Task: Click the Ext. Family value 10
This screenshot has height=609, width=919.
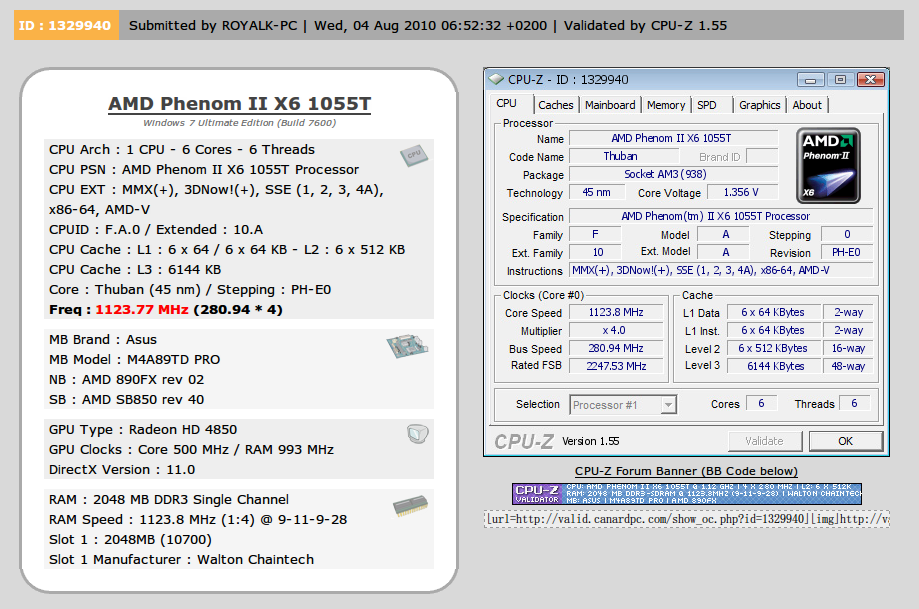Action: pyautogui.click(x=595, y=253)
